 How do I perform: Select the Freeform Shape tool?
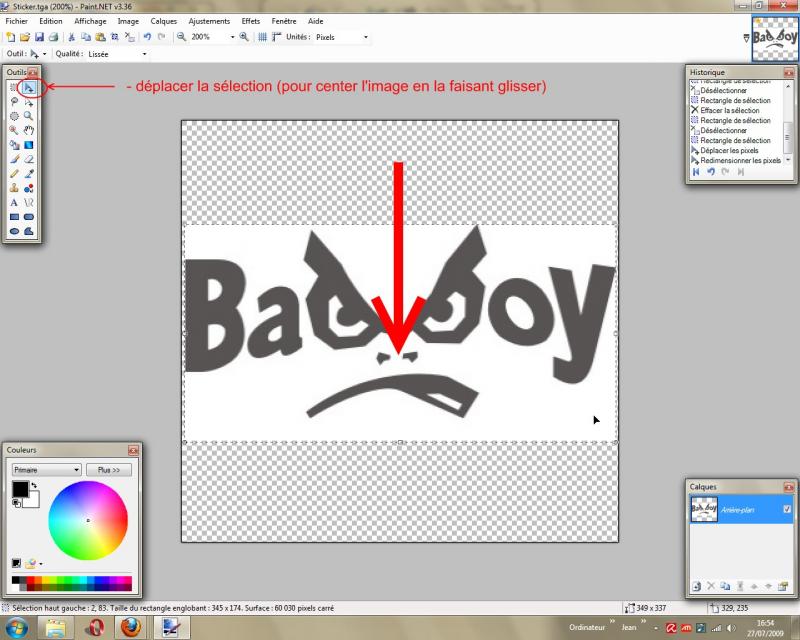[29, 231]
